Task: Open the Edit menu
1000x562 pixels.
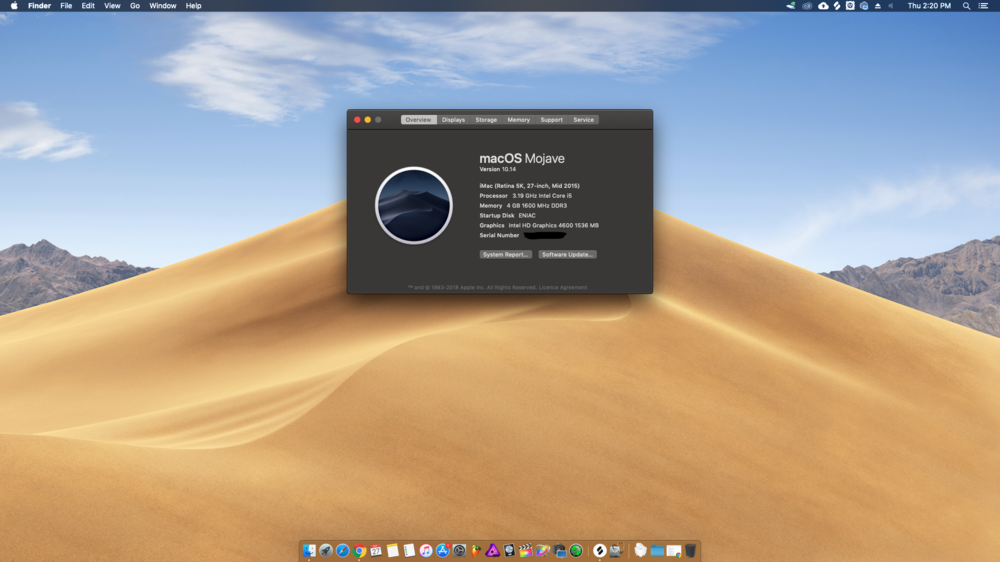Action: click(x=88, y=6)
